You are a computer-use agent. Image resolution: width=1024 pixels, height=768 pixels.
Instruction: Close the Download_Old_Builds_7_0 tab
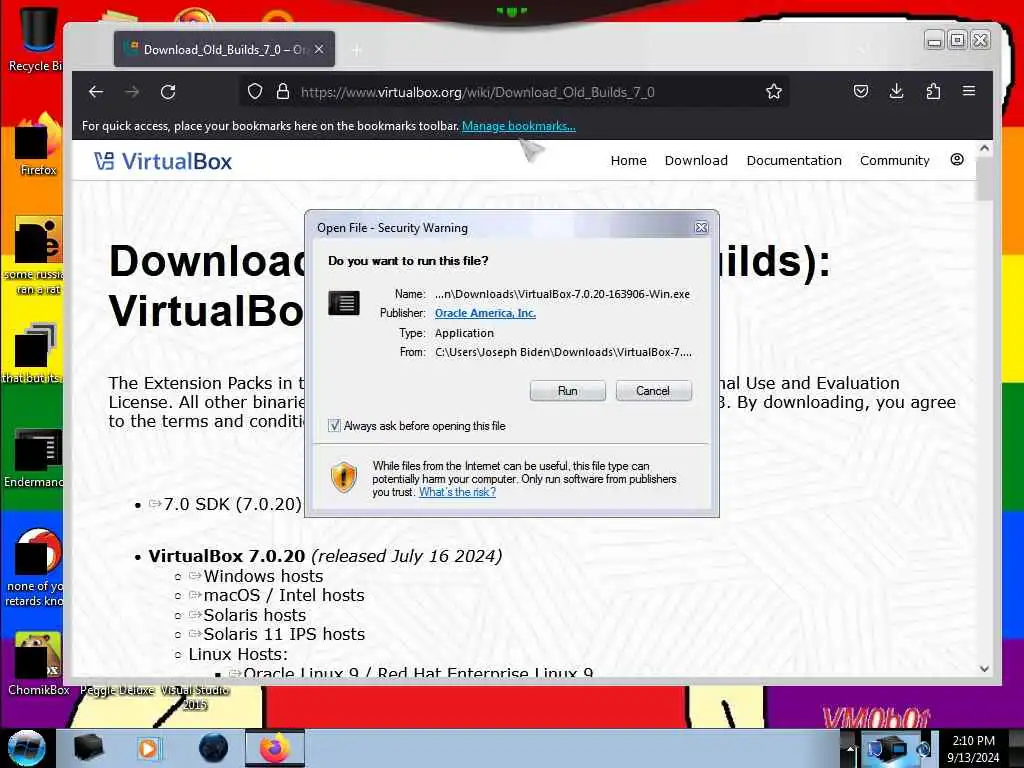click(319, 49)
